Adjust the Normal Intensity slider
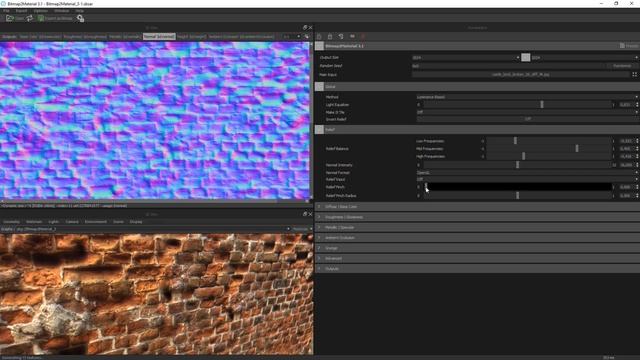 point(518,165)
